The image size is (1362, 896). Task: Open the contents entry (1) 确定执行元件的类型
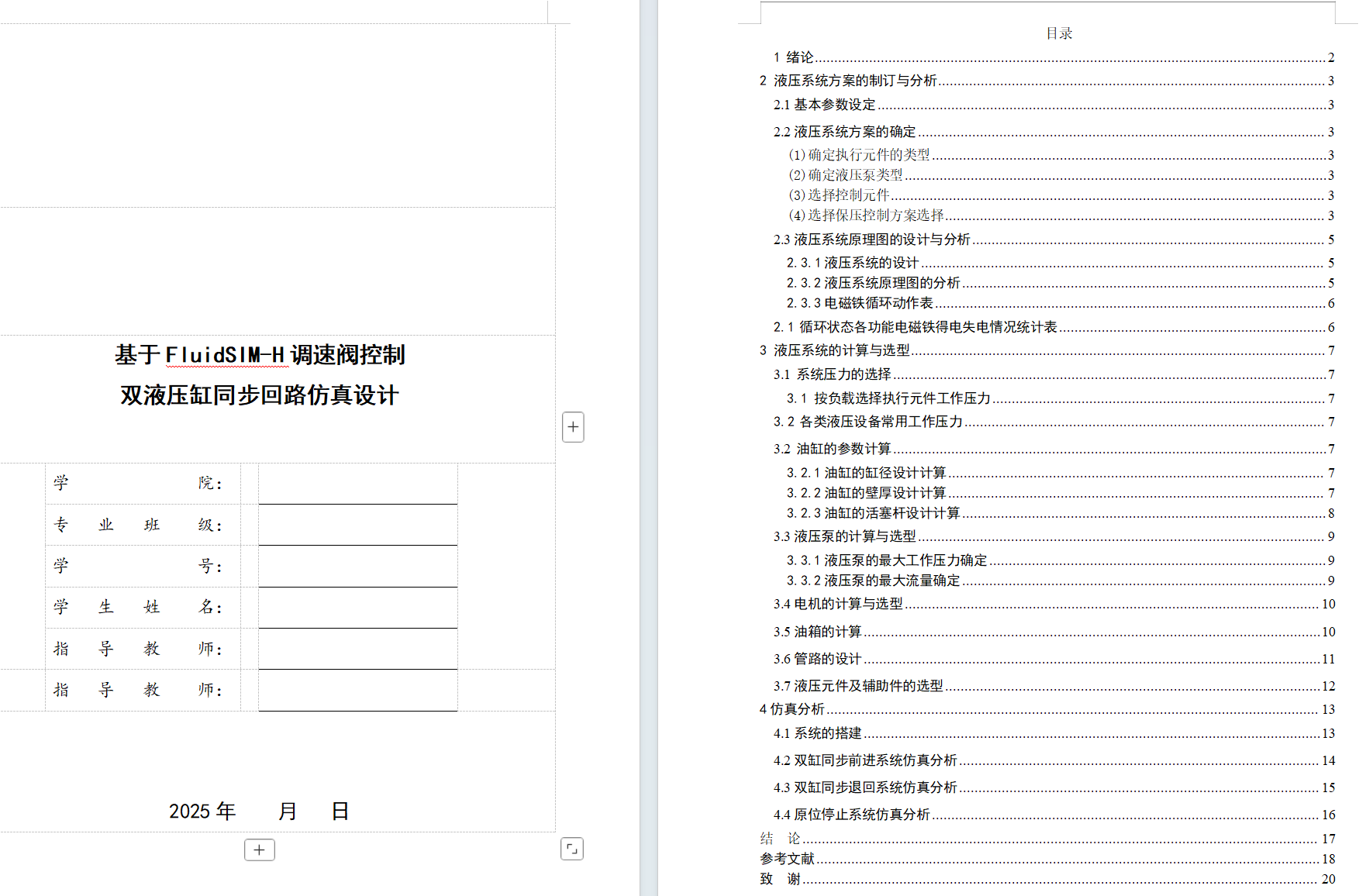1060,155
